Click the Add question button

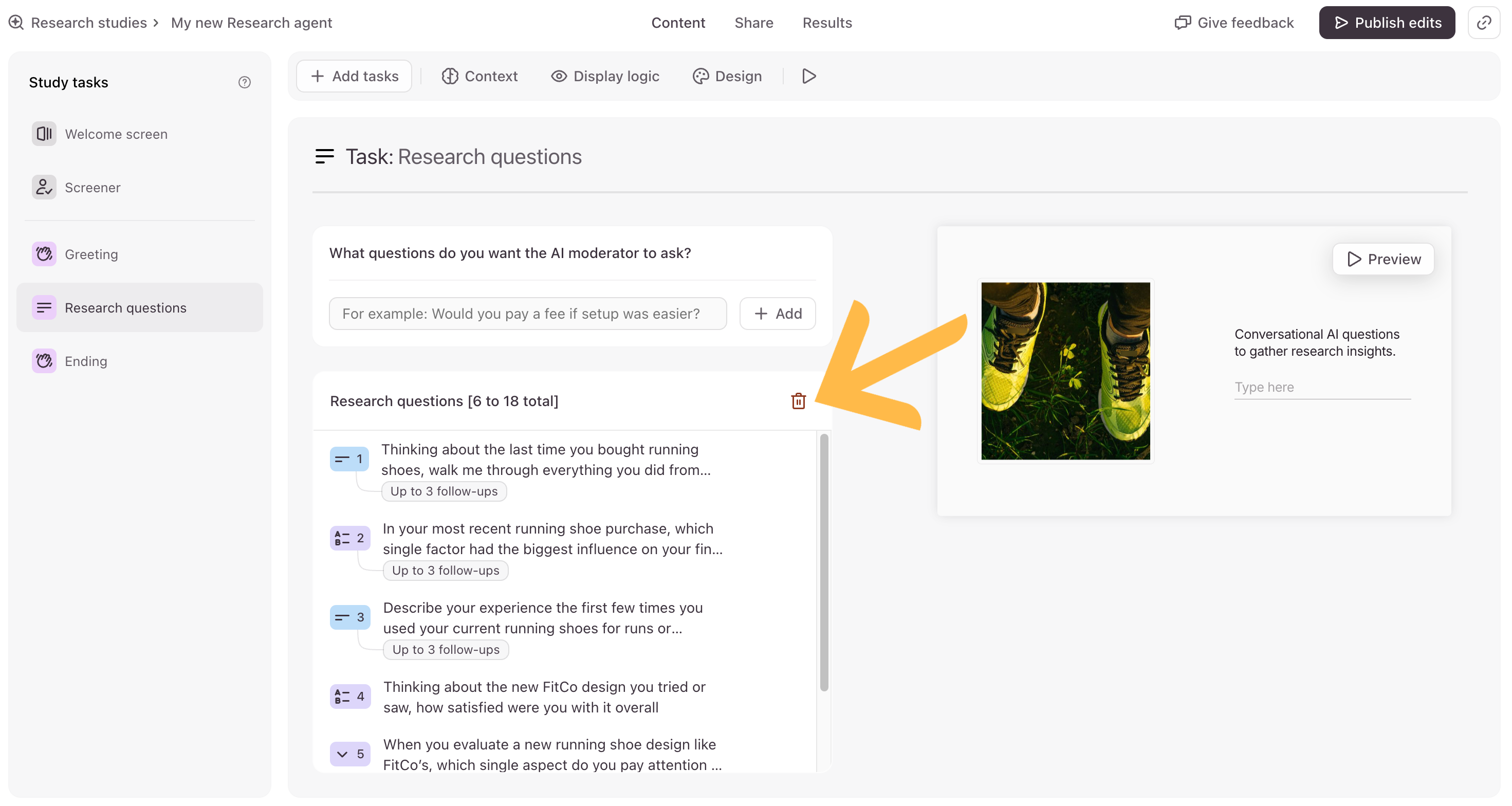tap(778, 314)
